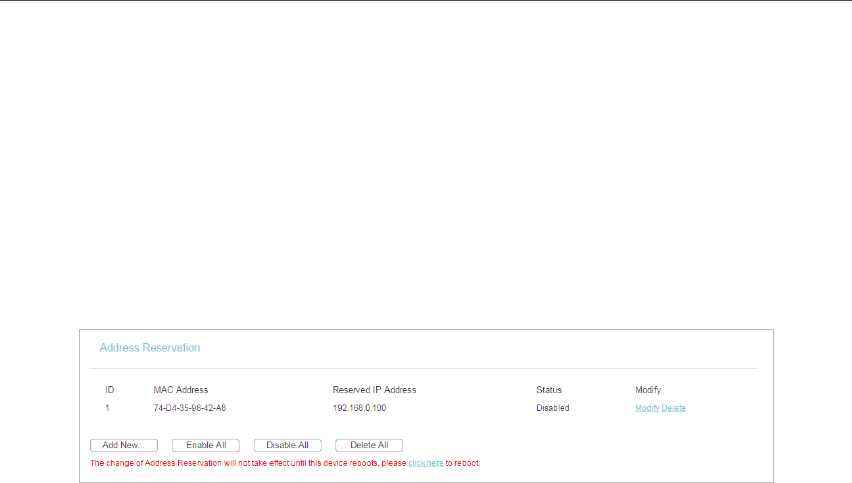Click ID value 1 in table
The image size is (852, 483).
coord(107,408)
